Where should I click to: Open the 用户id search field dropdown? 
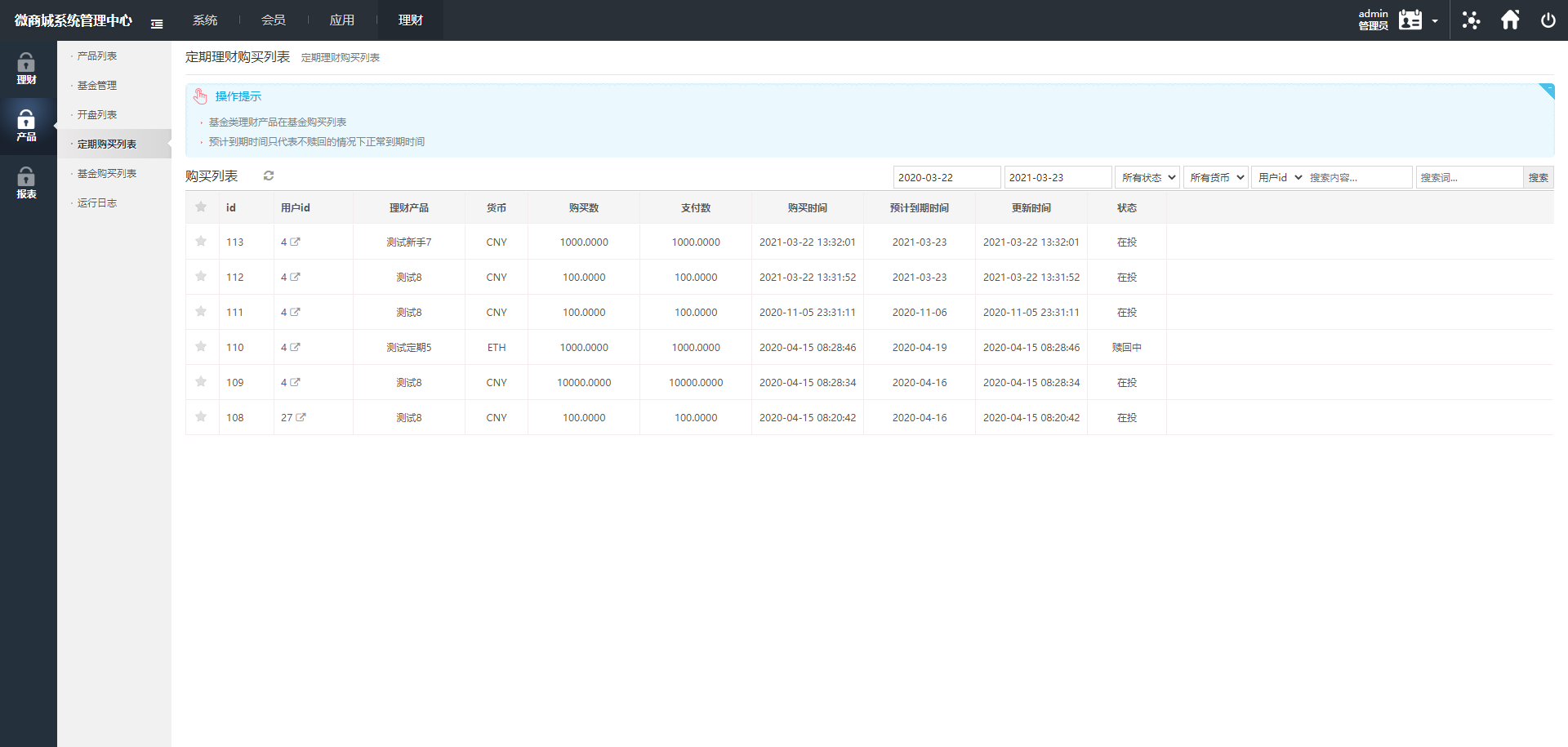point(1279,177)
